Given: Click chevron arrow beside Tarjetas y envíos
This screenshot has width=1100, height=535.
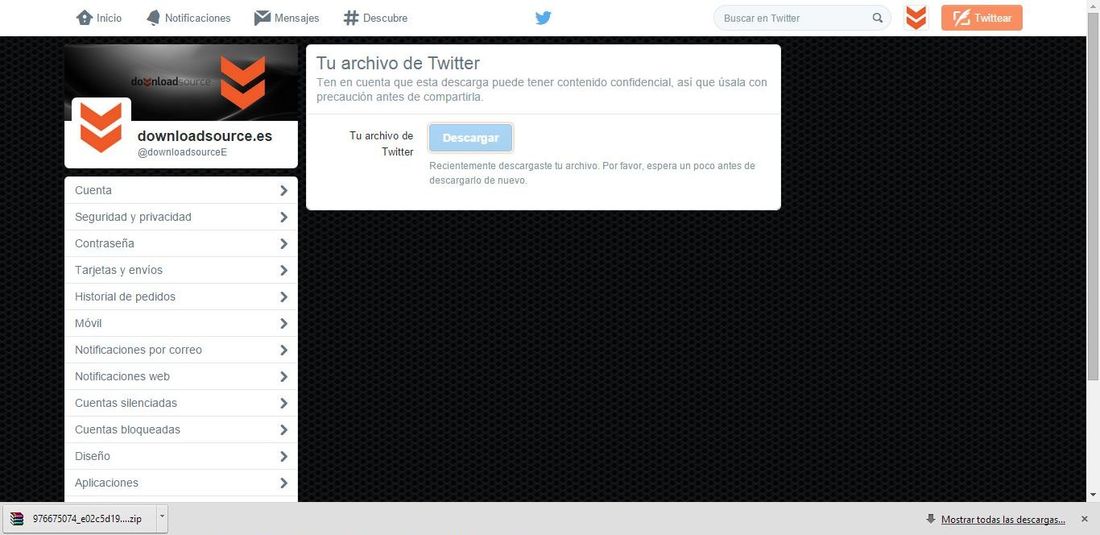Looking at the screenshot, I should coord(283,271).
